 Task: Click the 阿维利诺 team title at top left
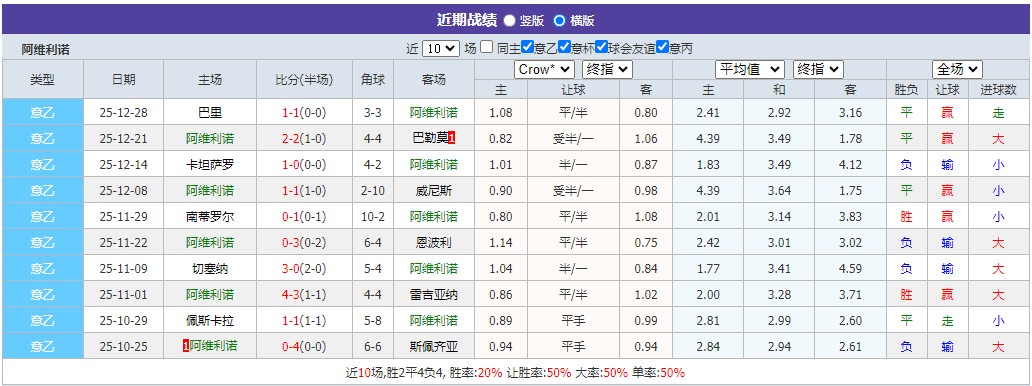(x=45, y=49)
